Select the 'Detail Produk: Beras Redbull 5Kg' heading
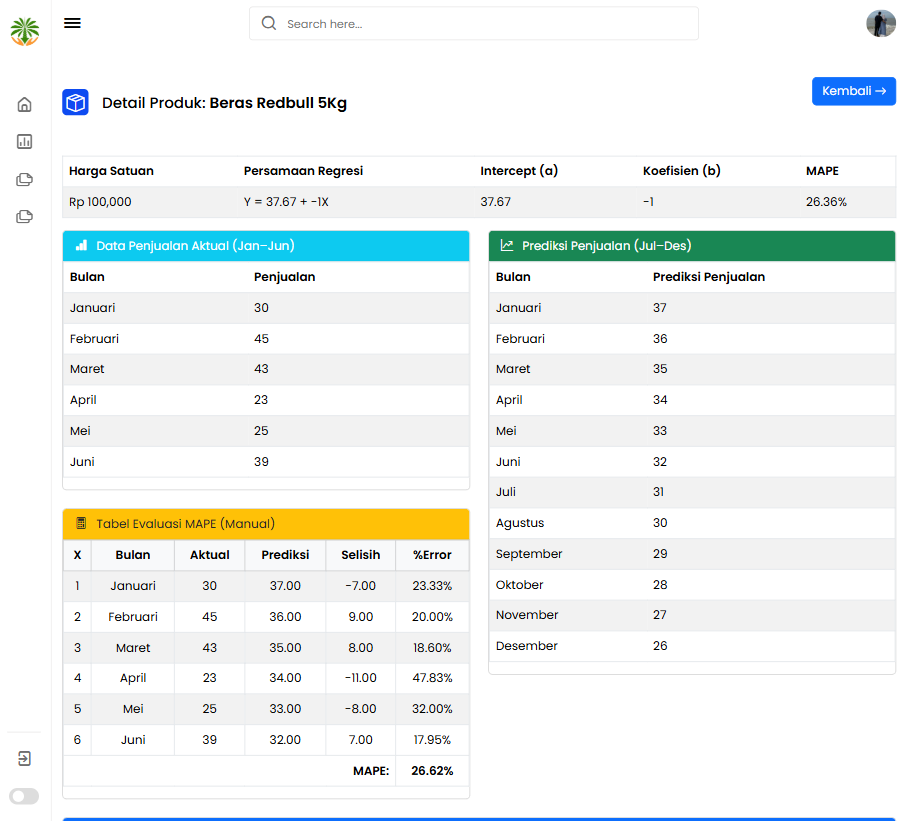 (x=224, y=103)
